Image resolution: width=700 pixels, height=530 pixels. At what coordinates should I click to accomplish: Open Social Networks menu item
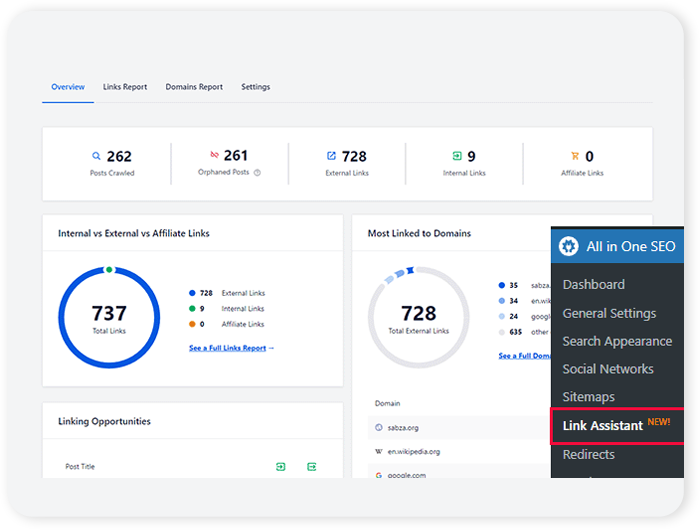pos(608,369)
